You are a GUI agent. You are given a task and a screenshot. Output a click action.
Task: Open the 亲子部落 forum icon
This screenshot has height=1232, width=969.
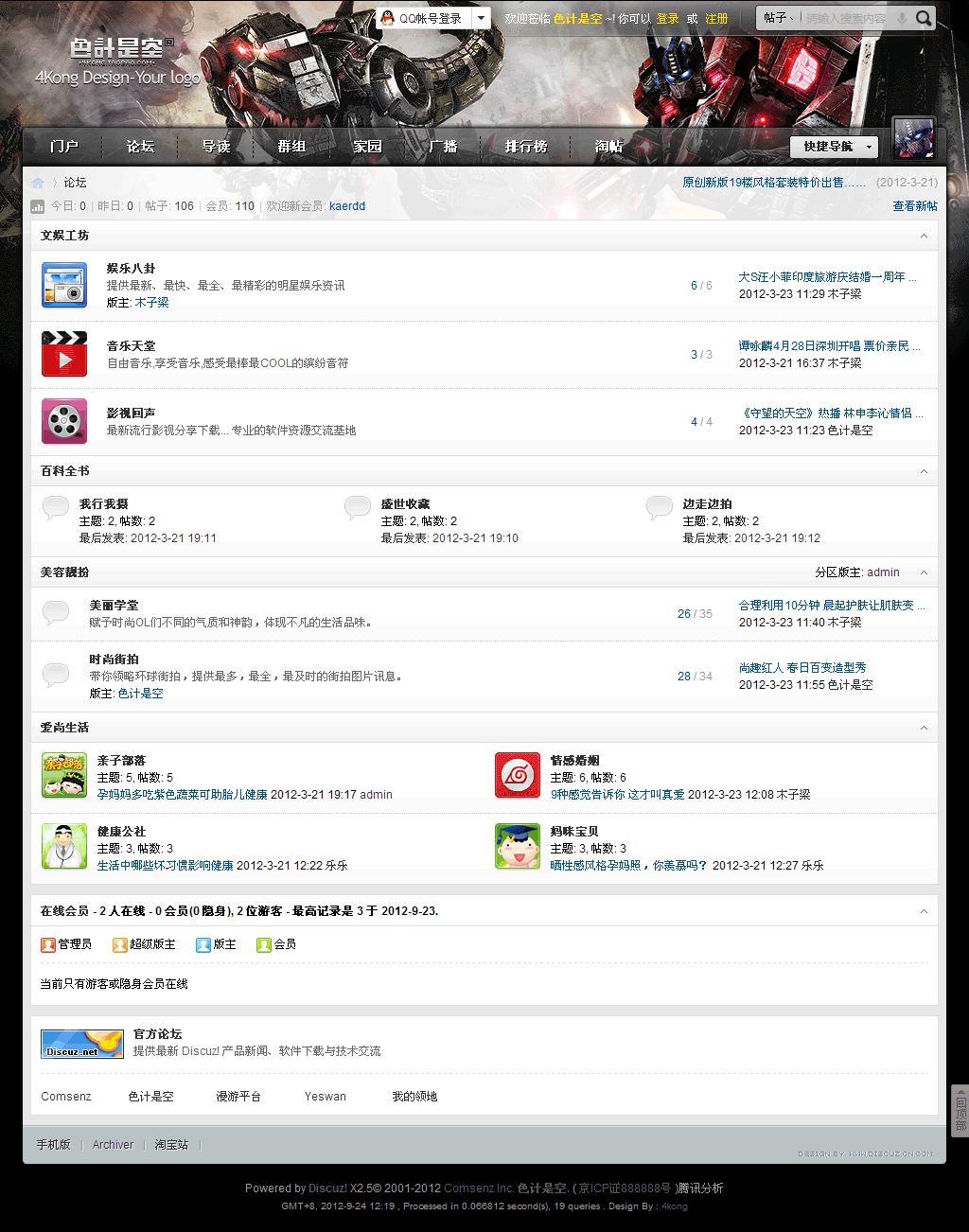pyautogui.click(x=64, y=775)
